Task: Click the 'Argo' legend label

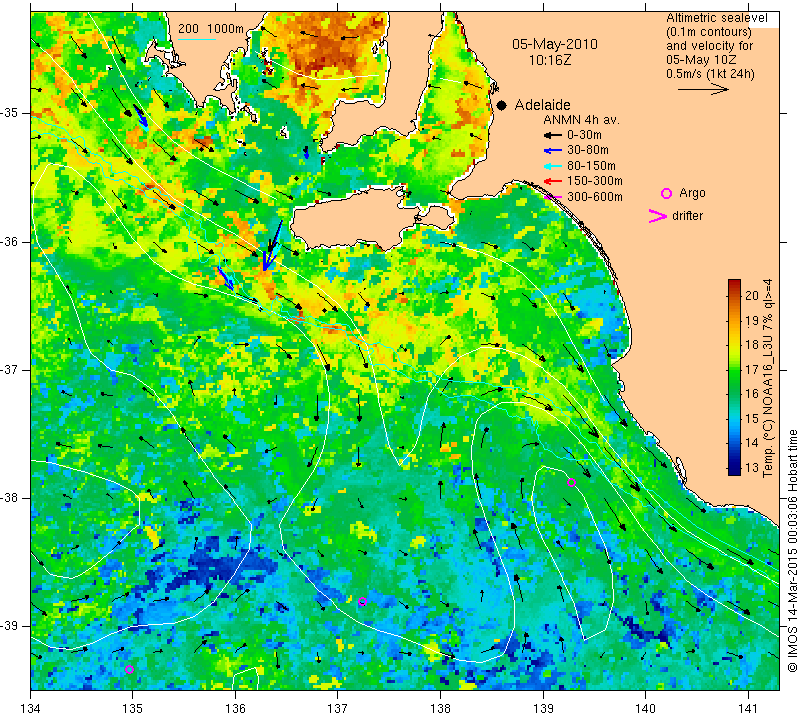Action: click(x=692, y=193)
